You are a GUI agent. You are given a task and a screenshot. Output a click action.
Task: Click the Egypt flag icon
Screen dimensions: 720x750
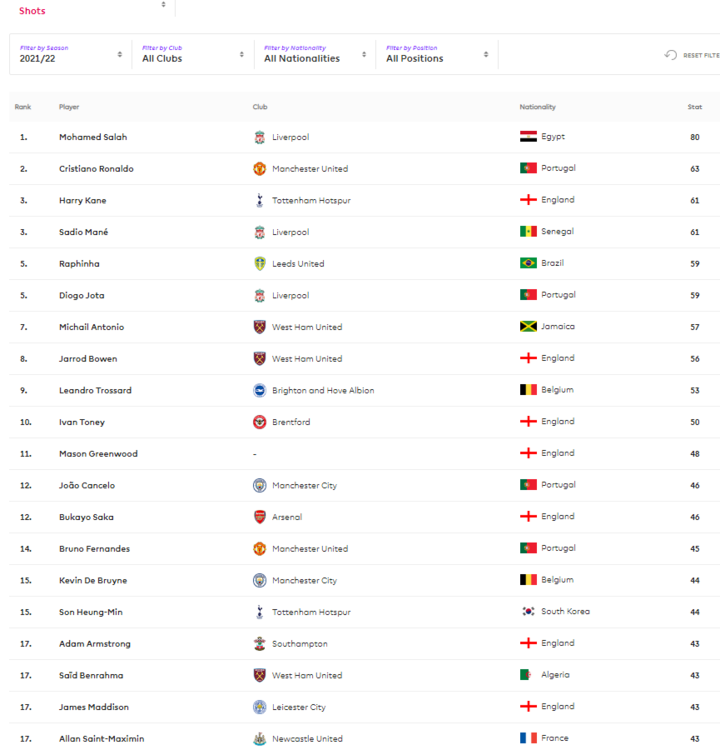click(x=528, y=136)
